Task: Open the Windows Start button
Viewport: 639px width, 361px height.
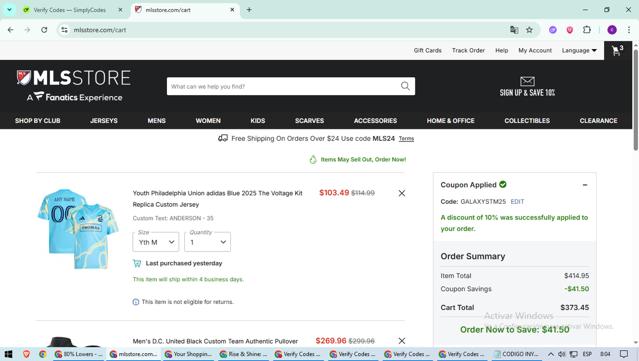Action: tap(8, 354)
